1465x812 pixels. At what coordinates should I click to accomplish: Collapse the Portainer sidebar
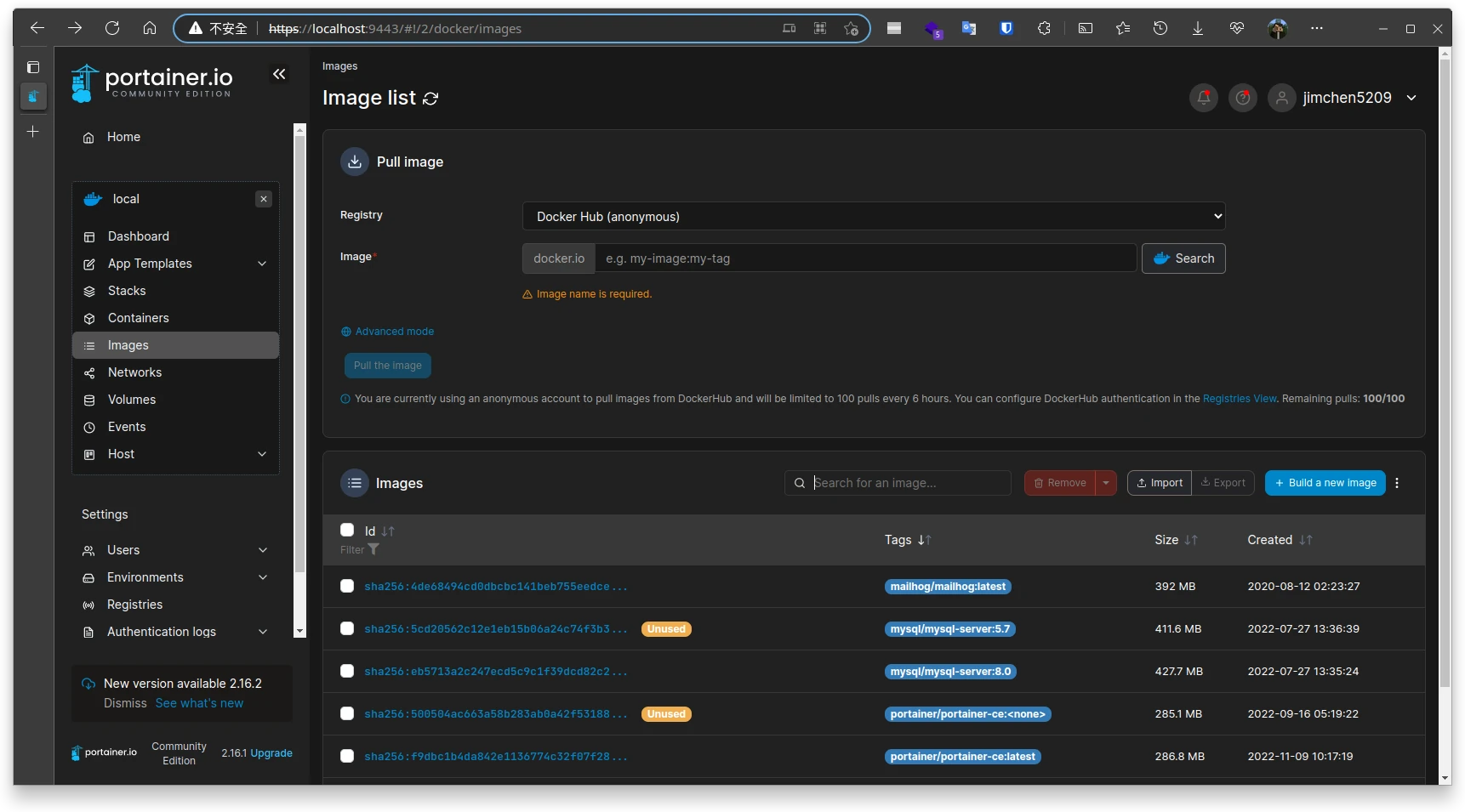tap(279, 75)
